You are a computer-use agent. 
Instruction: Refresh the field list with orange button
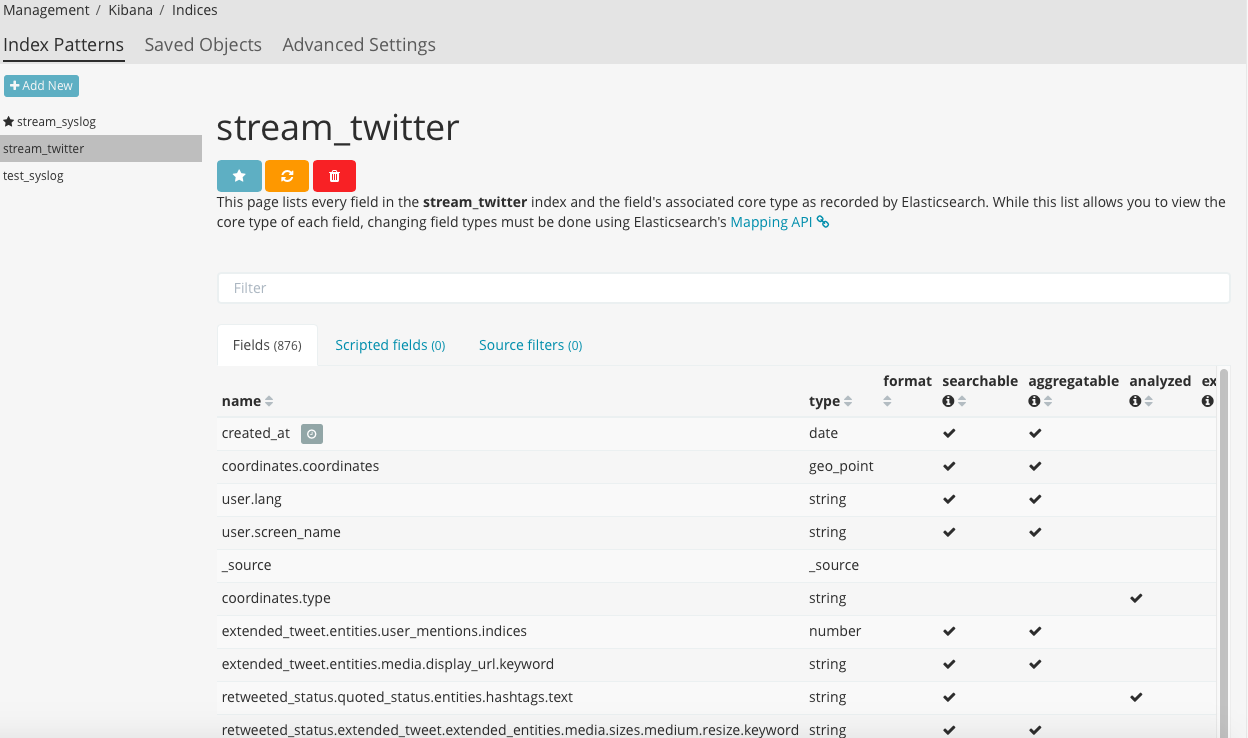click(x=287, y=175)
